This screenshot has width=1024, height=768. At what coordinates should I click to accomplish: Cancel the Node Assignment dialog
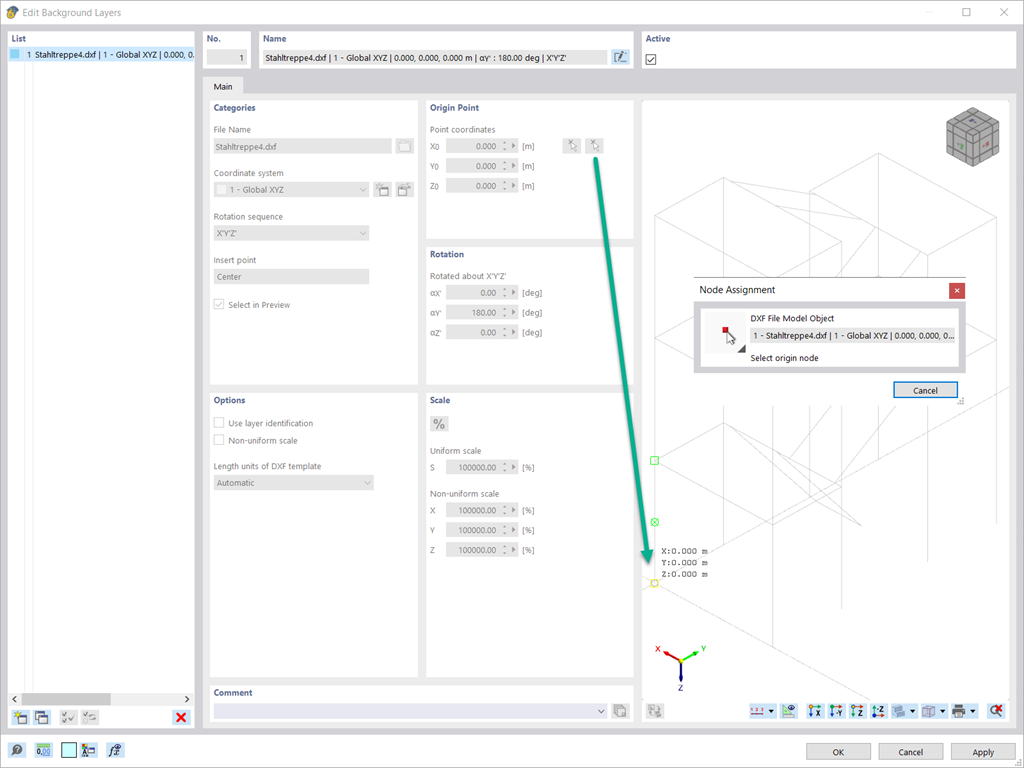925,390
